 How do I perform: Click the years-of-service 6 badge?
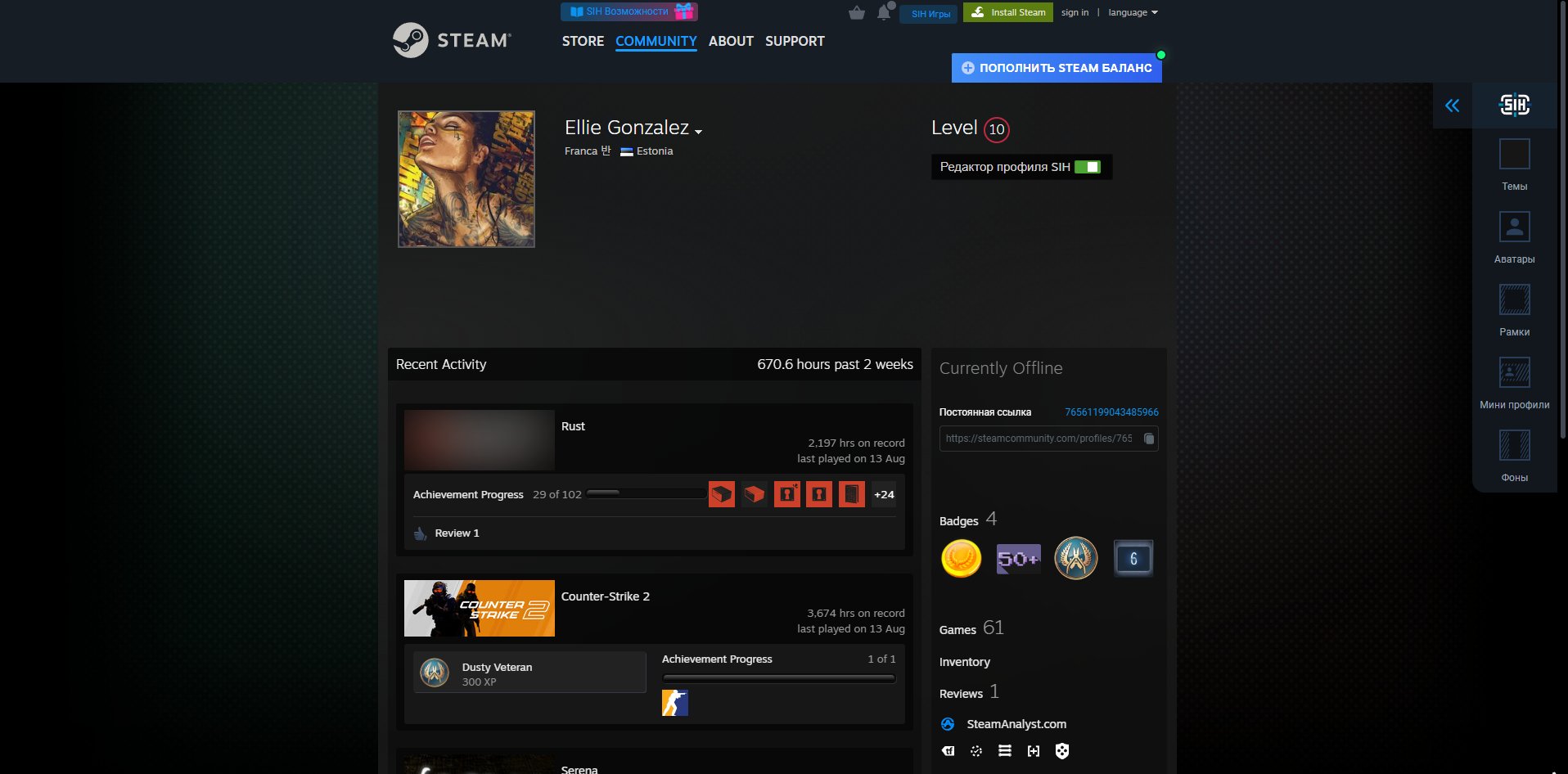[x=1133, y=559]
